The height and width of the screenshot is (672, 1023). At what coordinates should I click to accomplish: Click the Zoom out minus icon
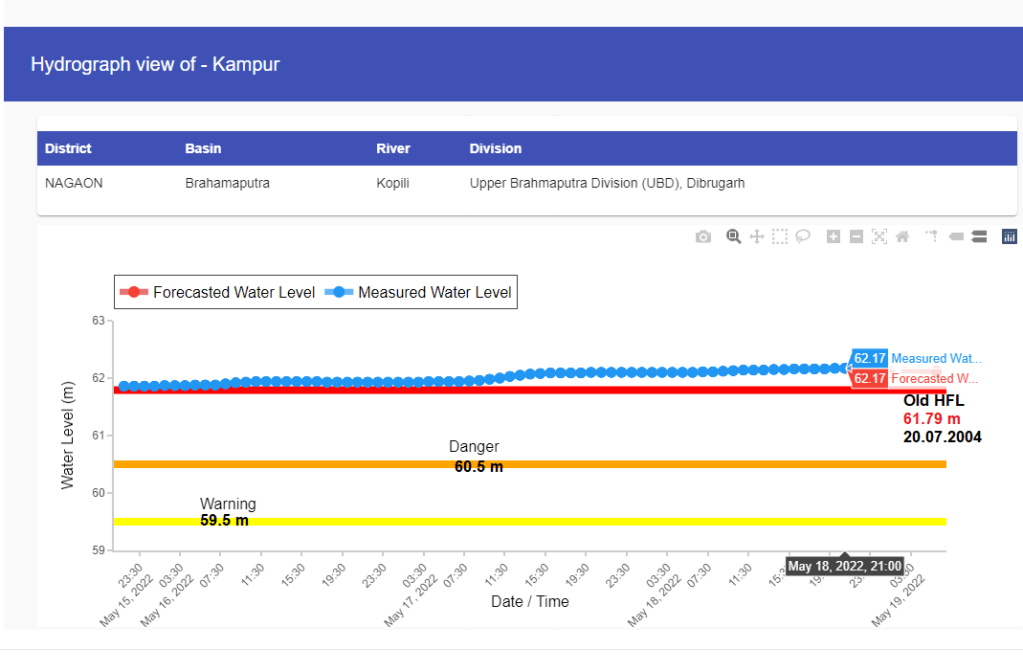point(856,237)
